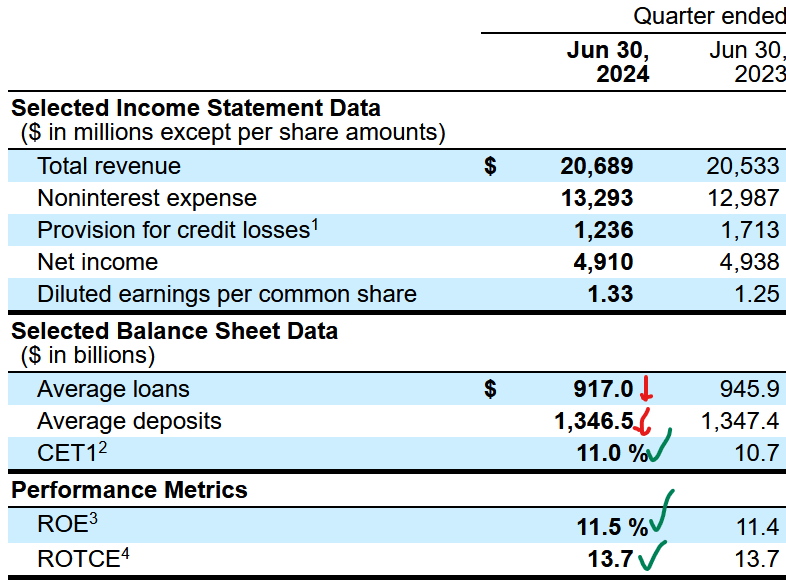The width and height of the screenshot is (786, 580).
Task: Select the 2023 Average loans value 945.9
Action: (750, 389)
